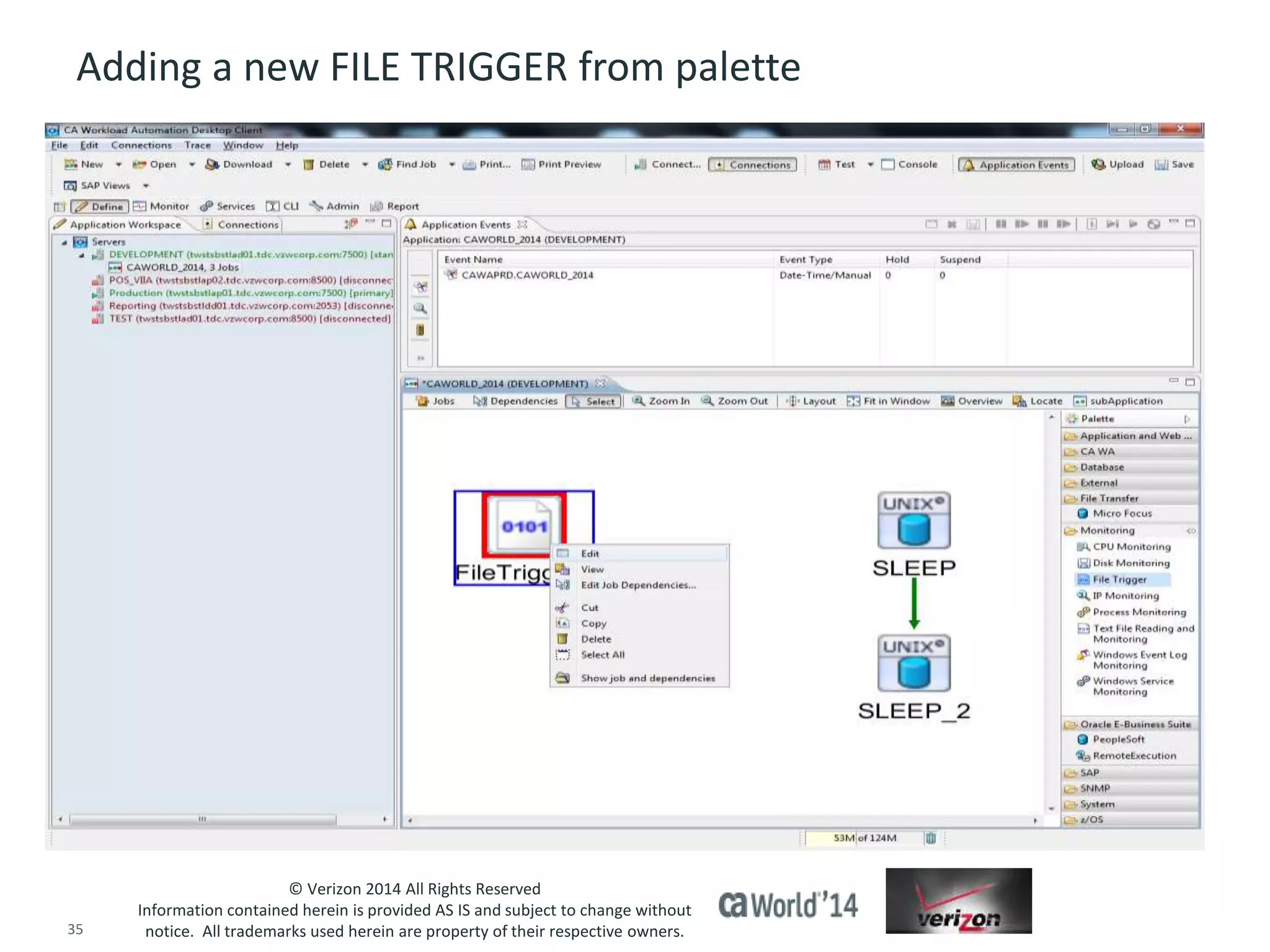The image size is (1270, 952).
Task: Click the Jobs editor toolbar button
Action: click(x=436, y=401)
